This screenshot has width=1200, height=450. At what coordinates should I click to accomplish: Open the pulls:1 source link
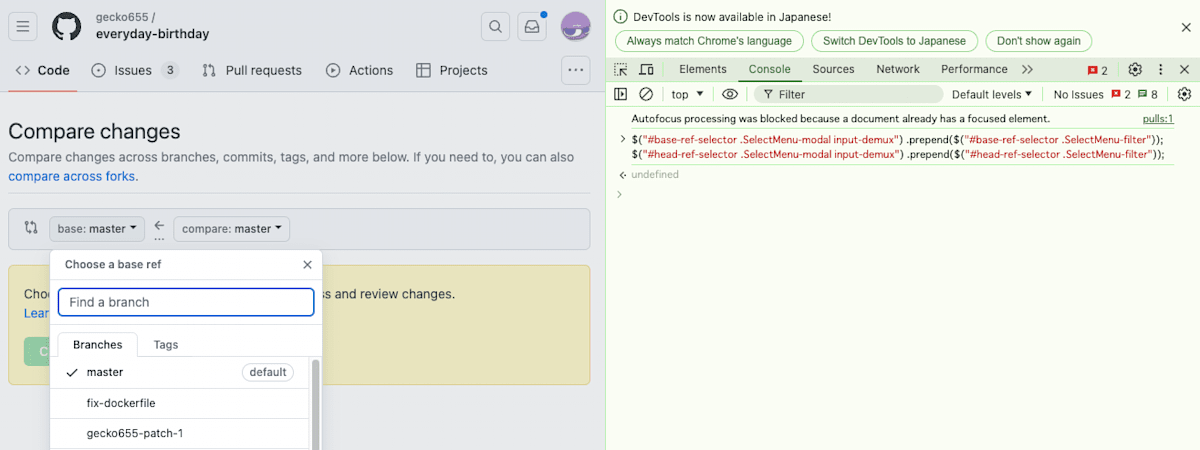[x=1158, y=118]
